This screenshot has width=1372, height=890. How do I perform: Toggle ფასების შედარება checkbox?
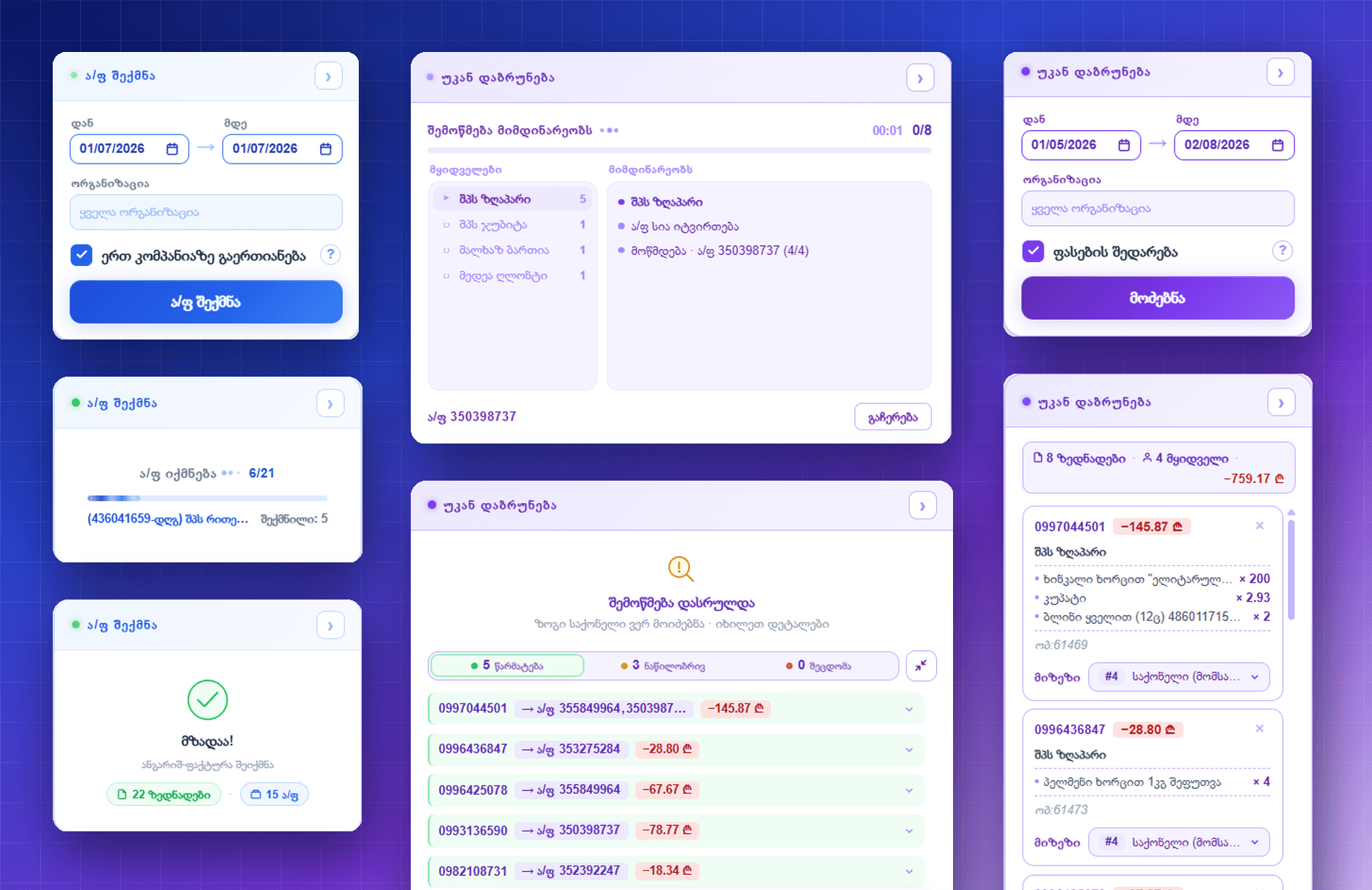(x=1033, y=251)
